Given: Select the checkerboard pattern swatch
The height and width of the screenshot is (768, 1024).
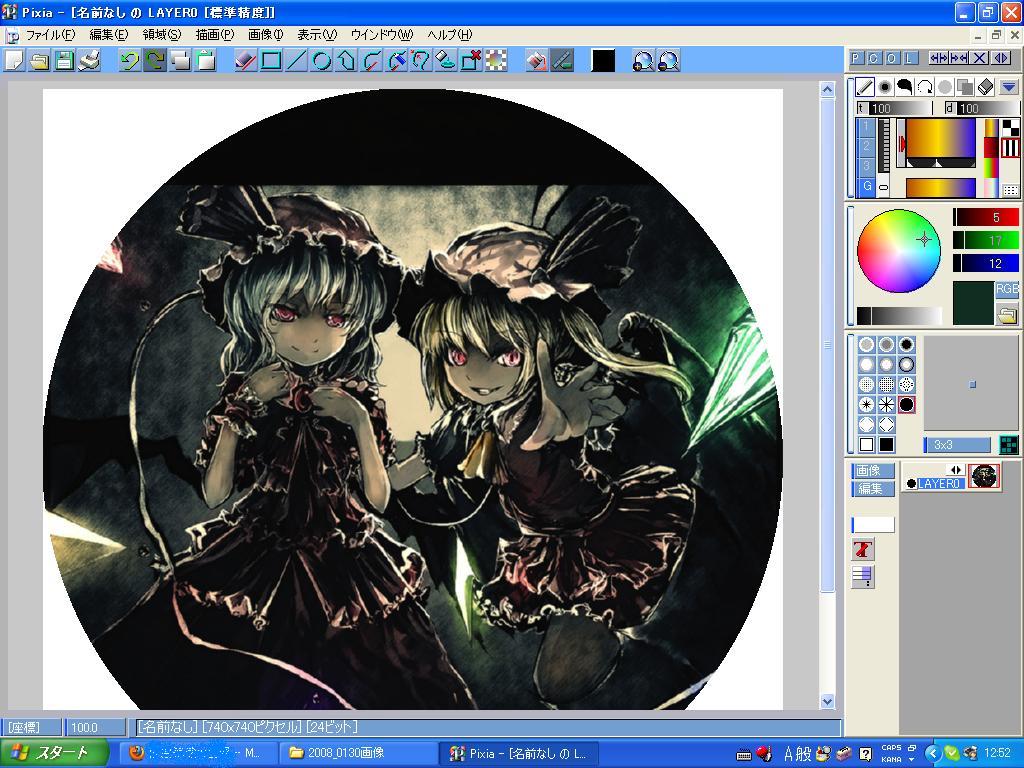Looking at the screenshot, I should pos(1010,127).
